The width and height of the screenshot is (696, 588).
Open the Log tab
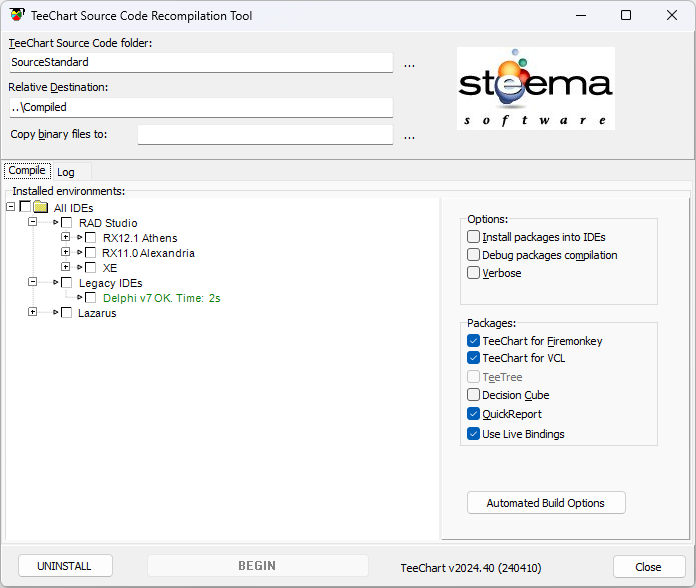(x=66, y=172)
